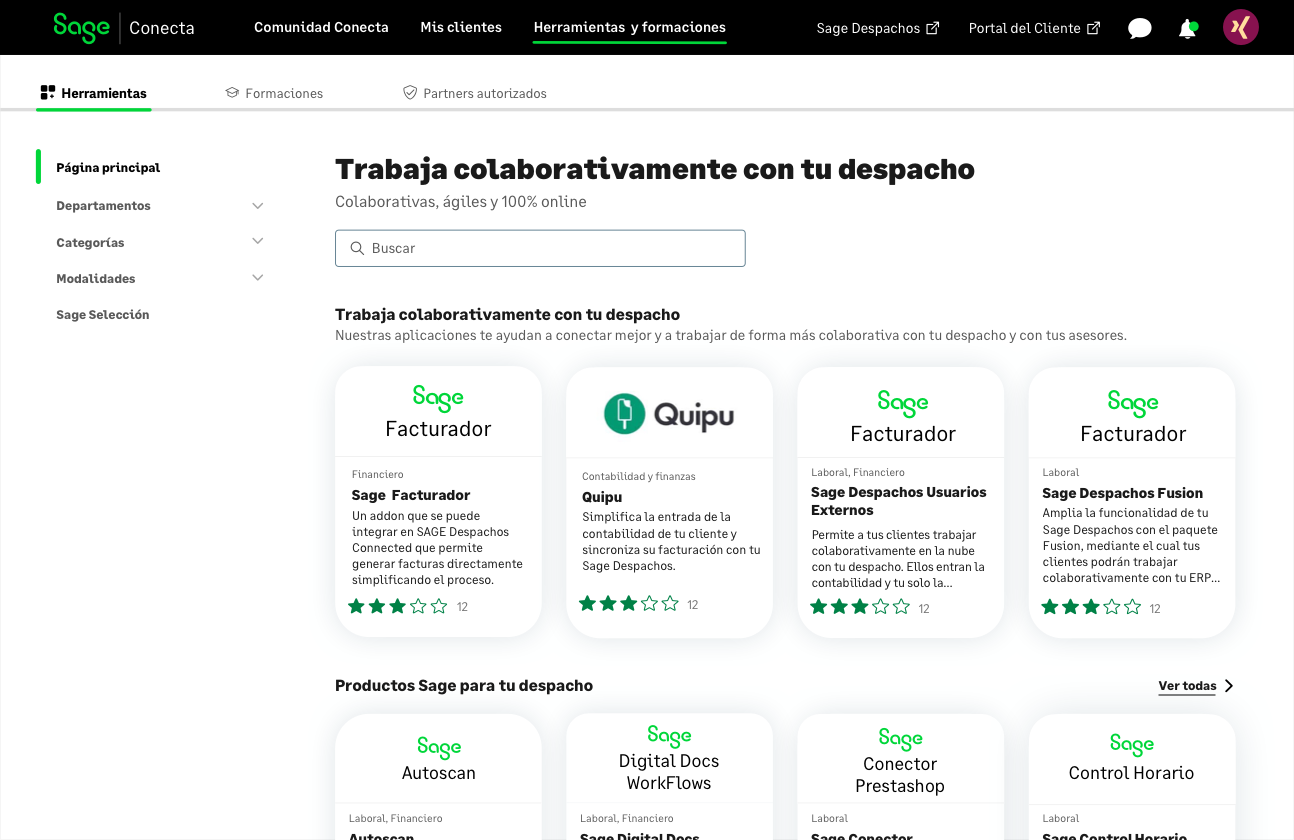Click the Ver todas link
1294x840 pixels.
(x=1187, y=686)
